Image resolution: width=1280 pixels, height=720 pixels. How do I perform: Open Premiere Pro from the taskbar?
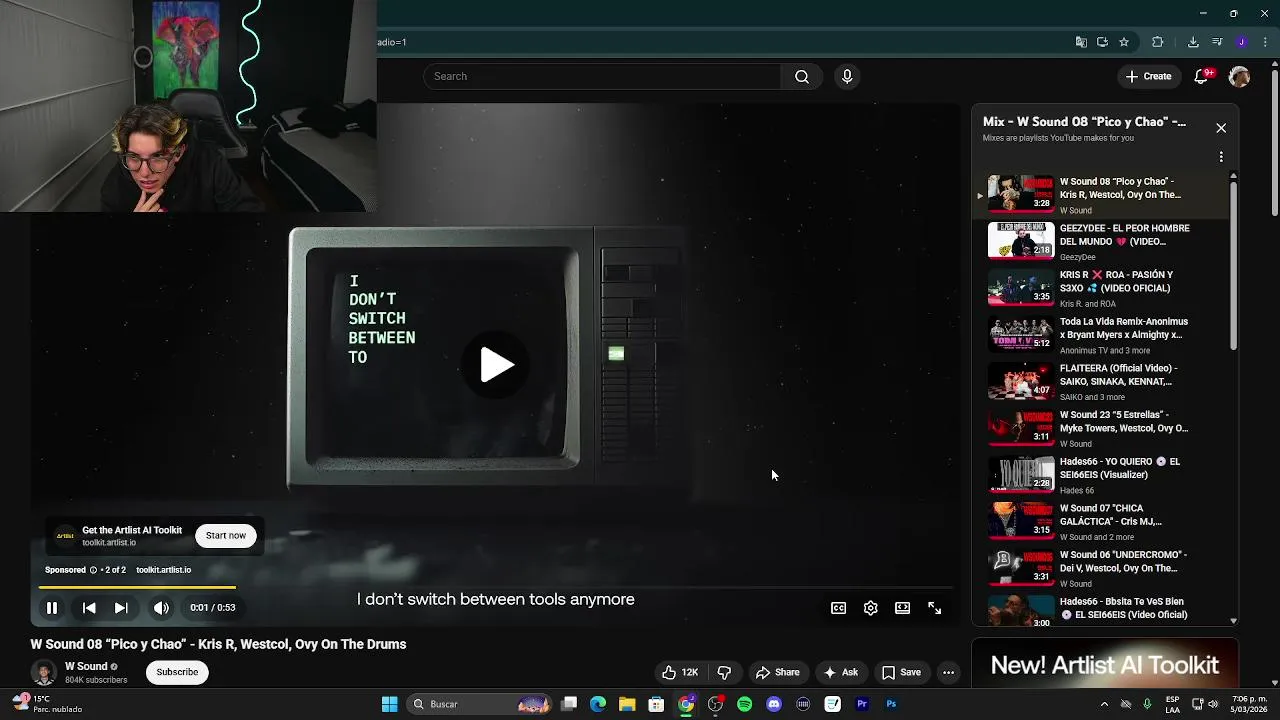[862, 704]
